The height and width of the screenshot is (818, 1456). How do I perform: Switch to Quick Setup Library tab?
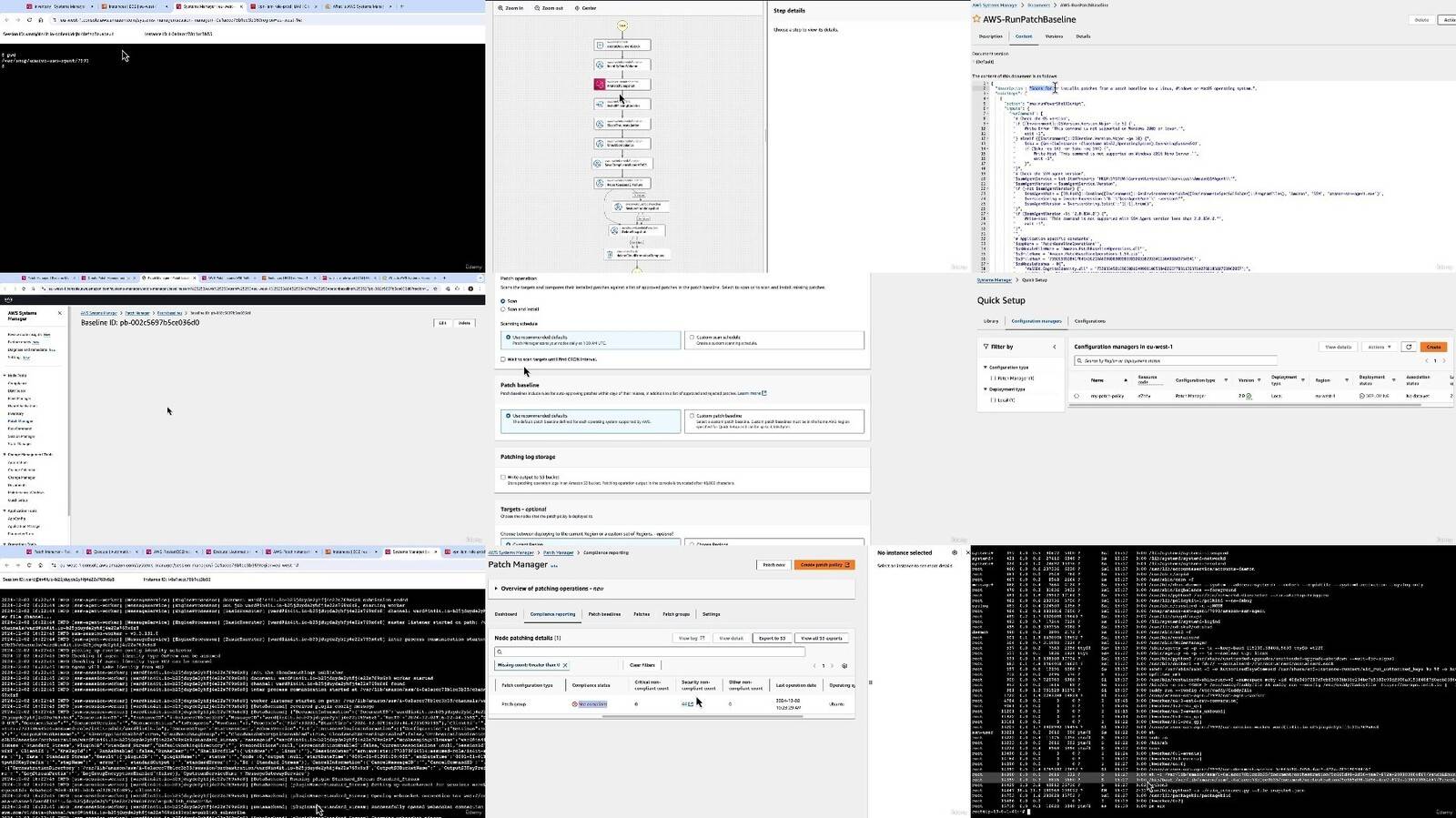(x=991, y=321)
